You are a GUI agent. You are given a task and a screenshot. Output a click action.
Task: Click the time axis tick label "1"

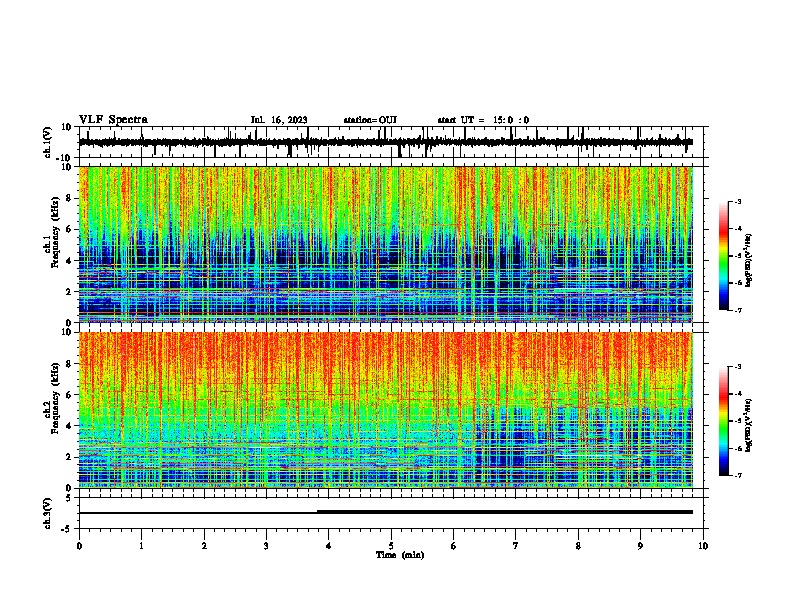click(141, 546)
